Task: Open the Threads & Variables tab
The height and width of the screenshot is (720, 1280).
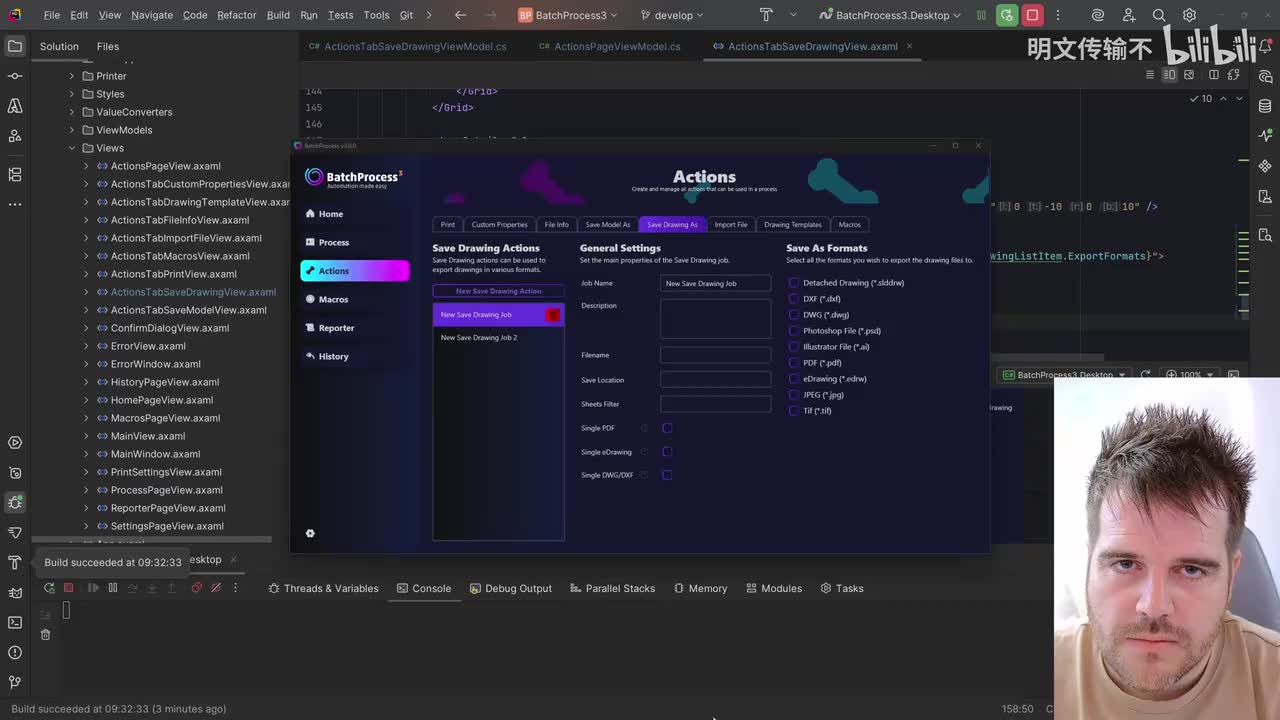Action: [x=323, y=588]
